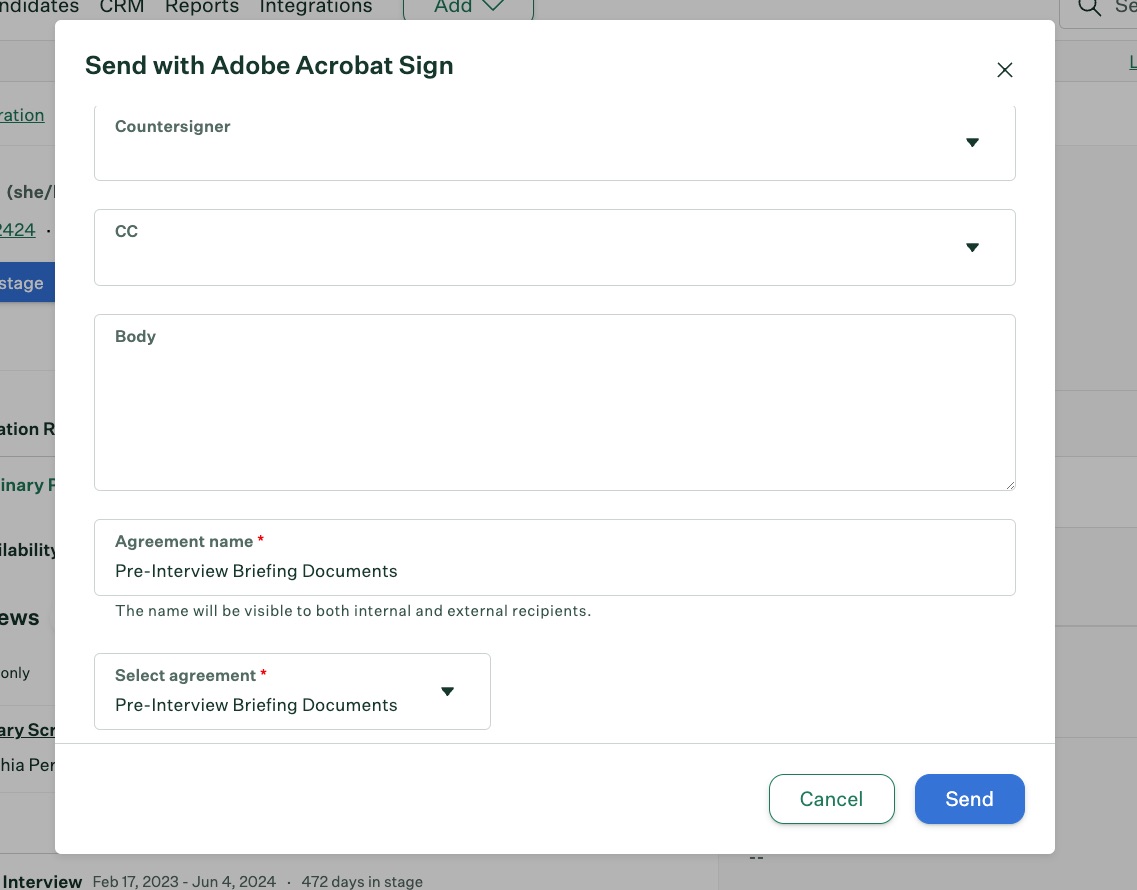Send the agreement

click(x=969, y=799)
